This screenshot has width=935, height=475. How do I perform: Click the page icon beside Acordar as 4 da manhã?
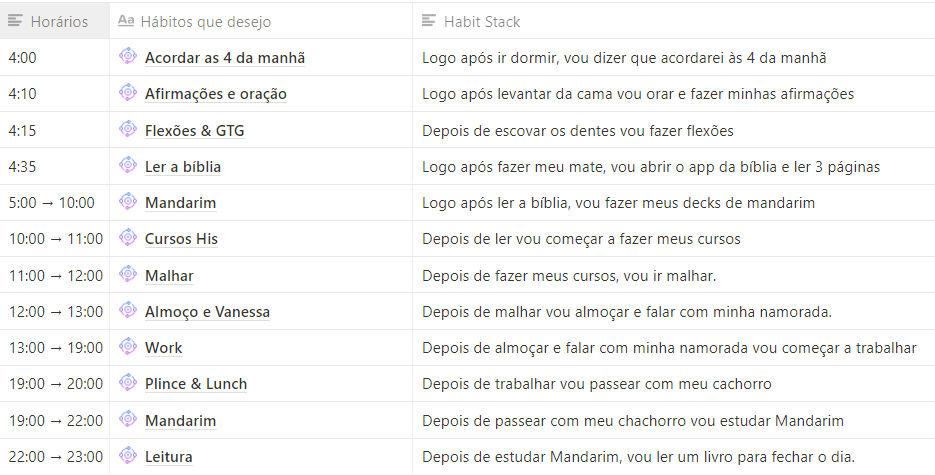click(127, 57)
